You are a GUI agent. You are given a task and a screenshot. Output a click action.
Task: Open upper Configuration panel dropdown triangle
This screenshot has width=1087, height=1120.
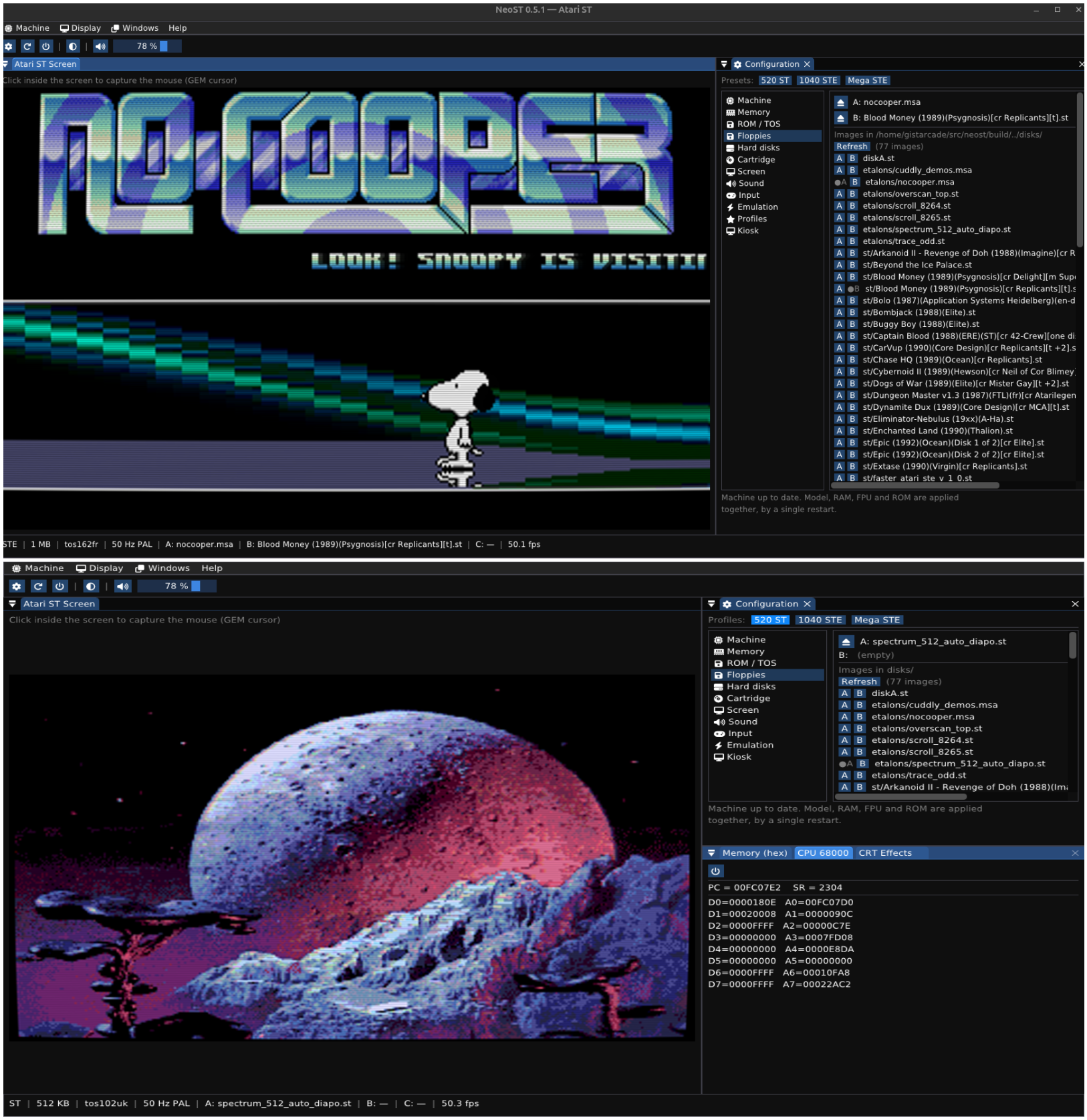pos(724,64)
